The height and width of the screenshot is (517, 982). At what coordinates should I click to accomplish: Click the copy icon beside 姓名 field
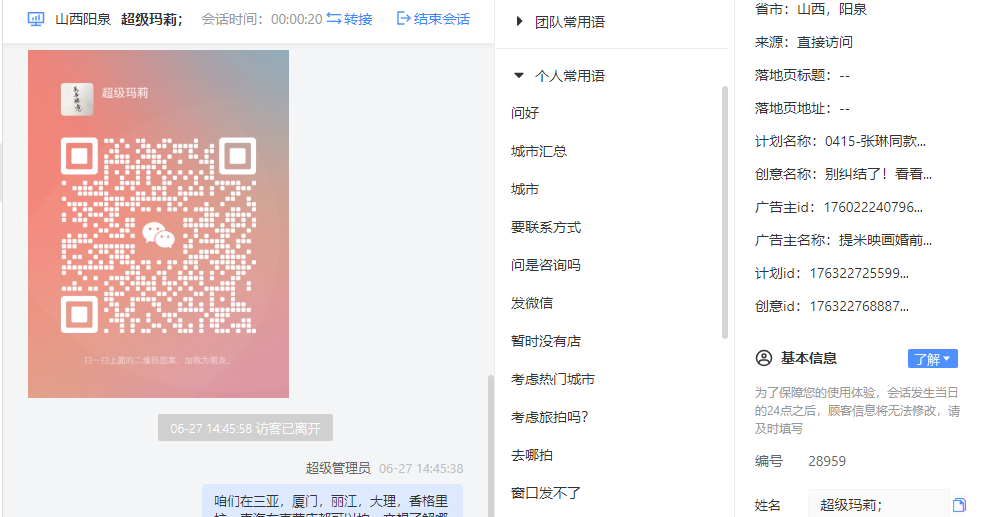pyautogui.click(x=959, y=505)
